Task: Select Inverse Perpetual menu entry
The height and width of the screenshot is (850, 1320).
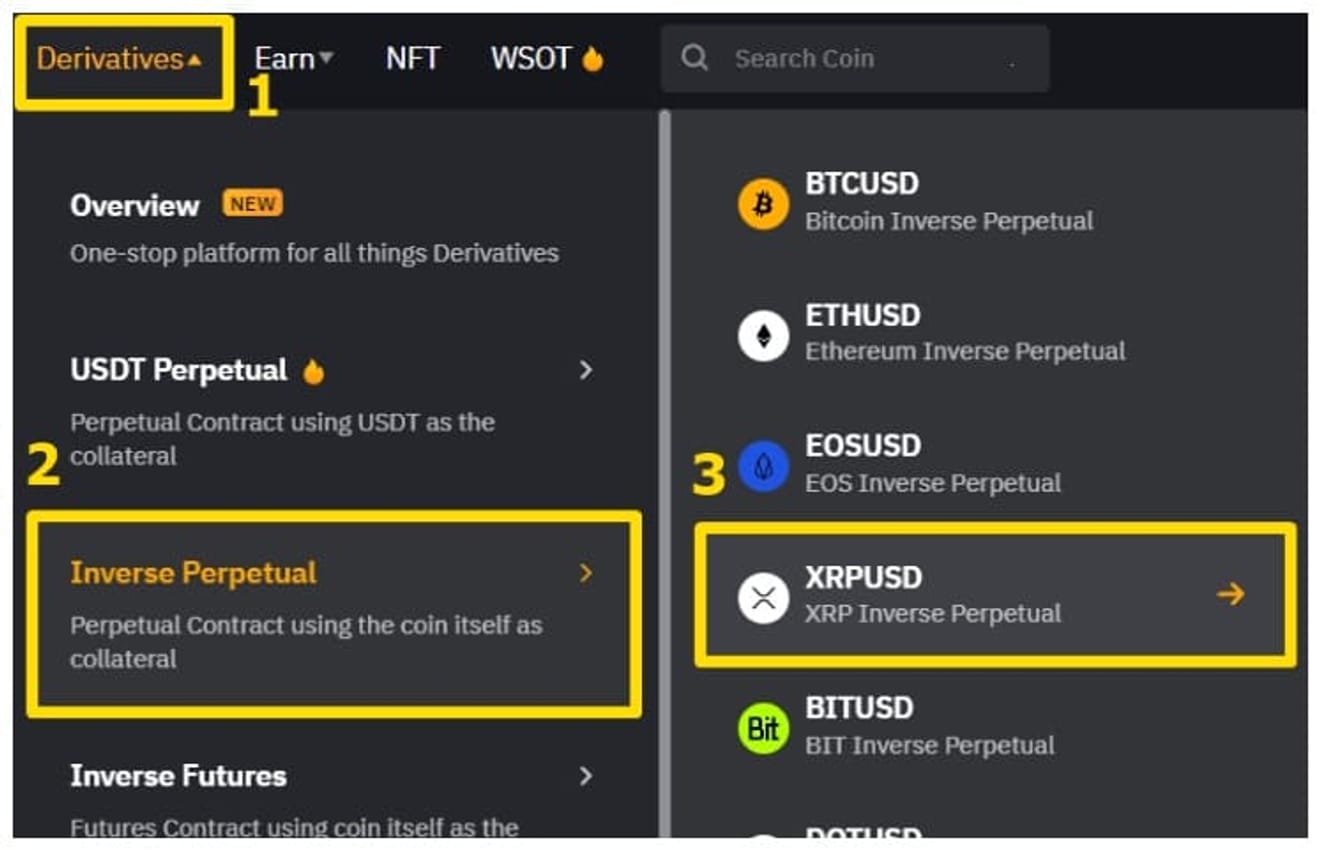Action: click(x=334, y=614)
